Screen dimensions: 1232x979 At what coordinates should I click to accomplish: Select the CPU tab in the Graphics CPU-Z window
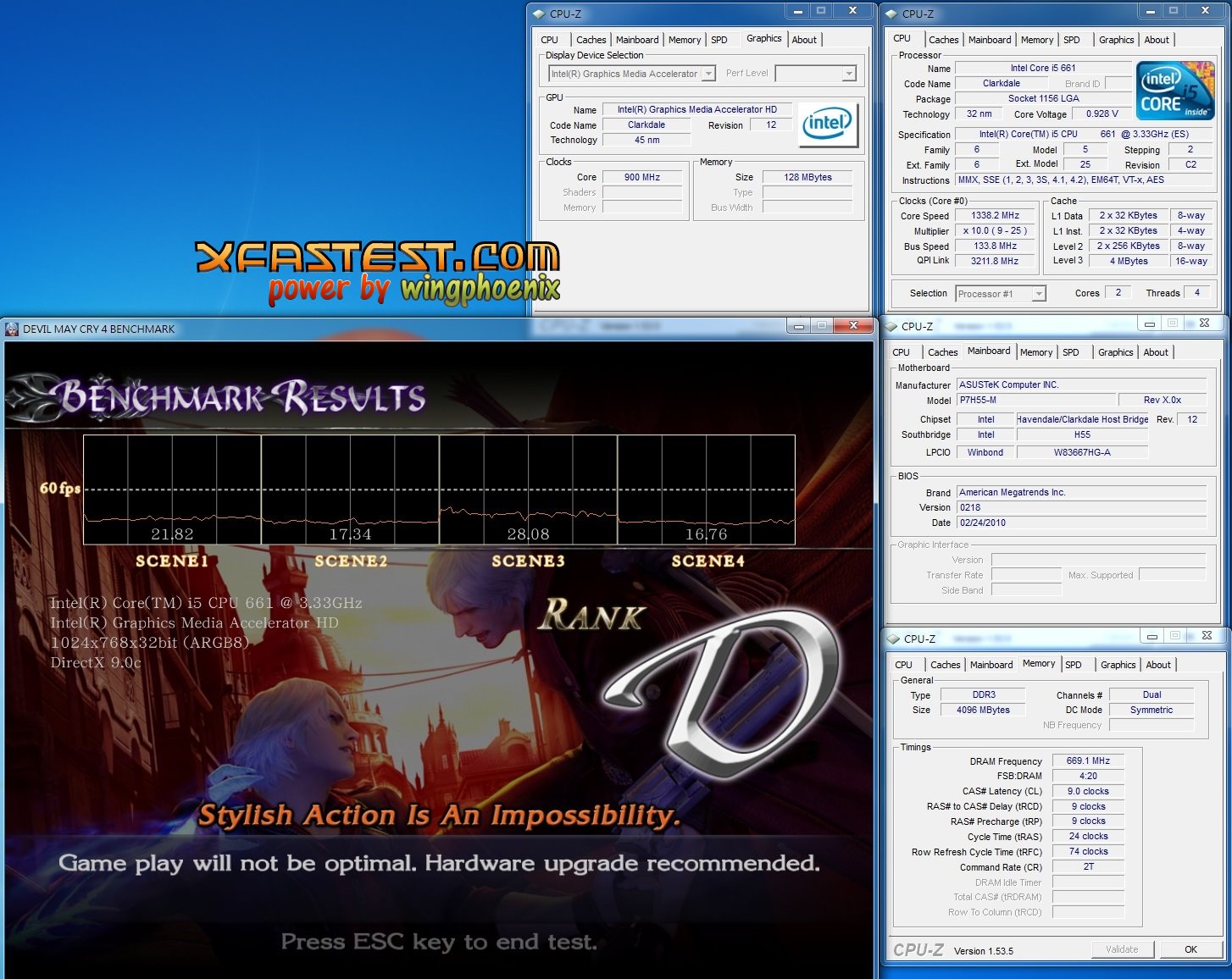click(550, 40)
